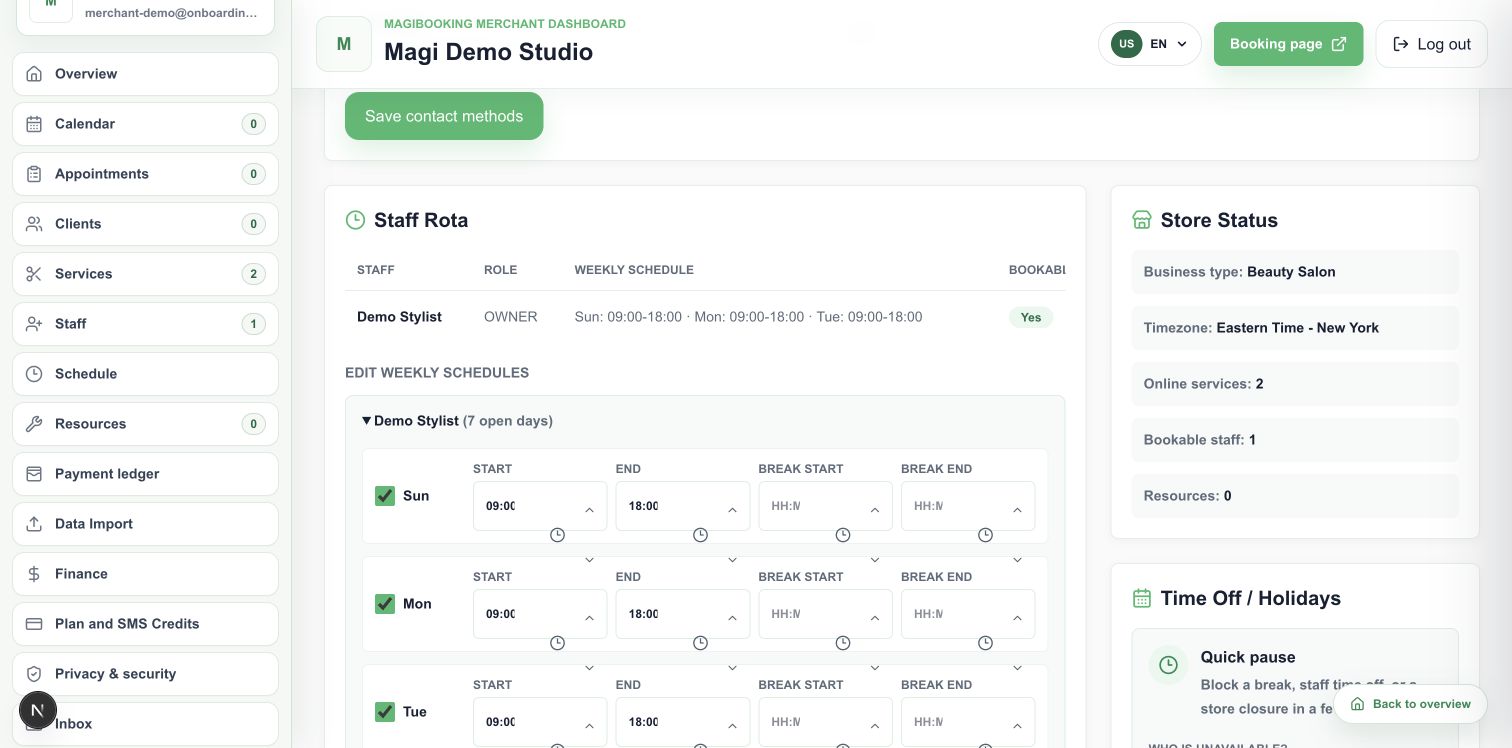The height and width of the screenshot is (748, 1512).
Task: Go to the Appointments section
Action: [x=145, y=174]
